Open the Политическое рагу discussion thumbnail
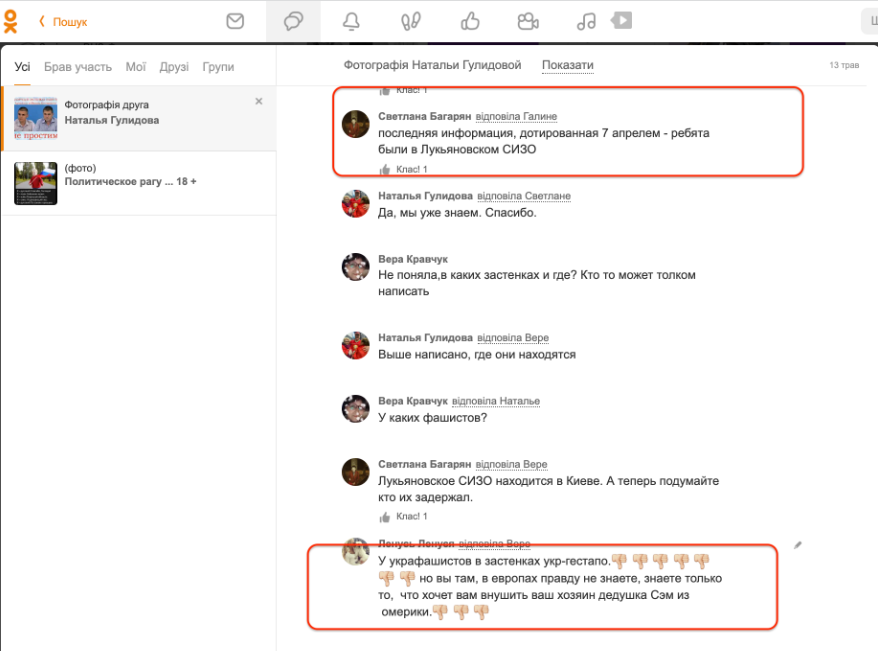Screen dimensions: 878x651 pos(35,183)
